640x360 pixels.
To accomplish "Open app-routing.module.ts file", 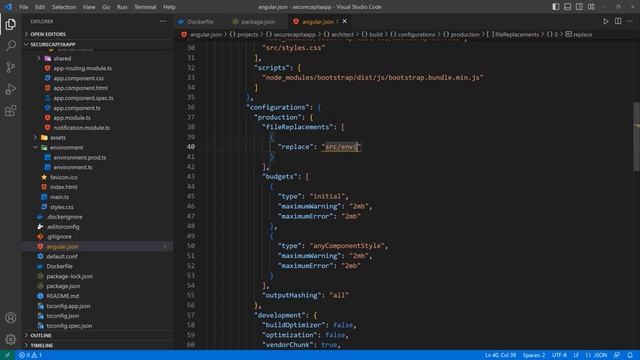I will (x=82, y=68).
